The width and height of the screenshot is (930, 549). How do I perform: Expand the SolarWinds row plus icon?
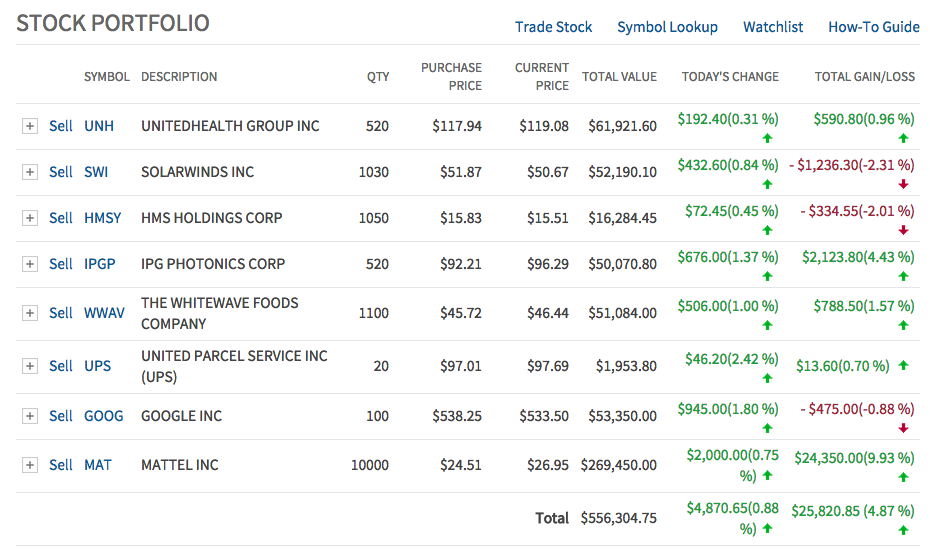[x=30, y=172]
